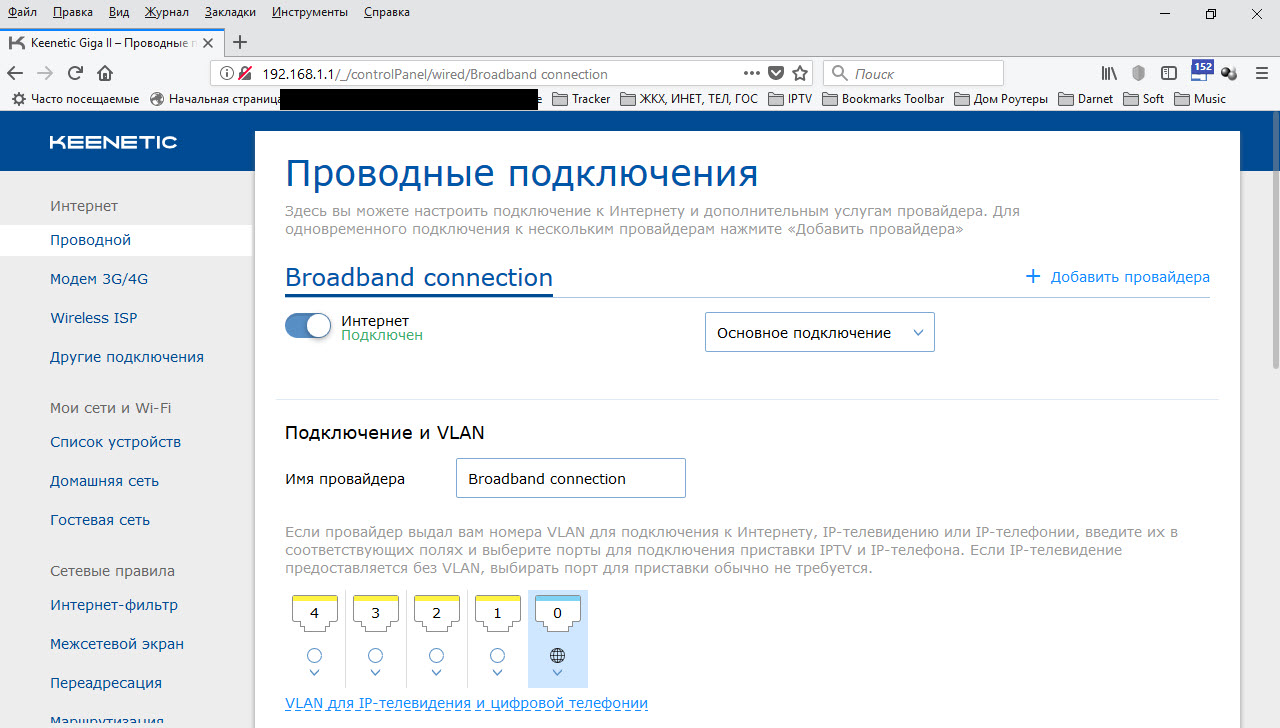Open extension icon with 152 badge

pyautogui.click(x=1200, y=70)
